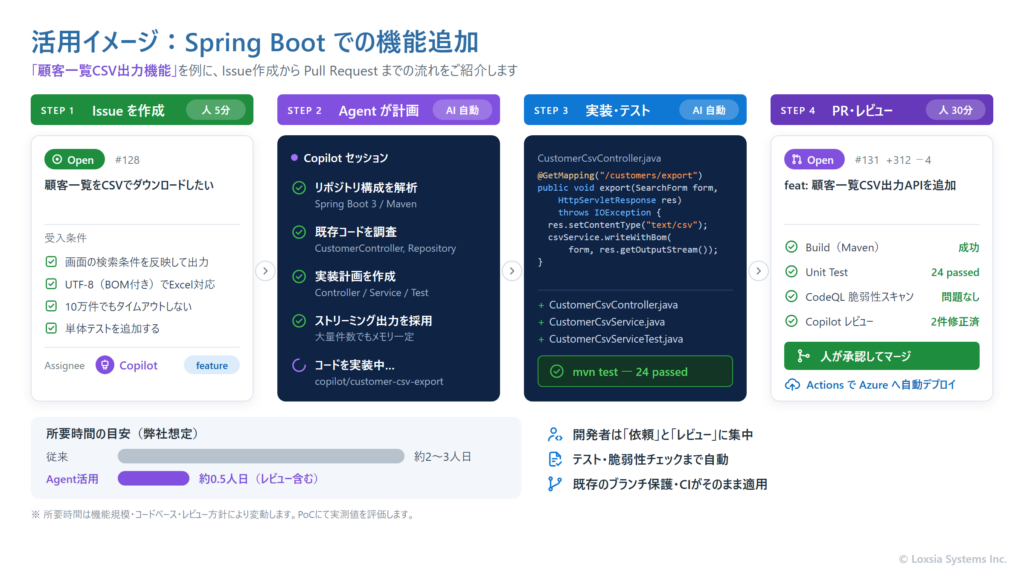The height and width of the screenshot is (576, 1024).
Task: Click purple dot beside Copilot セッション
Action: 295,157
